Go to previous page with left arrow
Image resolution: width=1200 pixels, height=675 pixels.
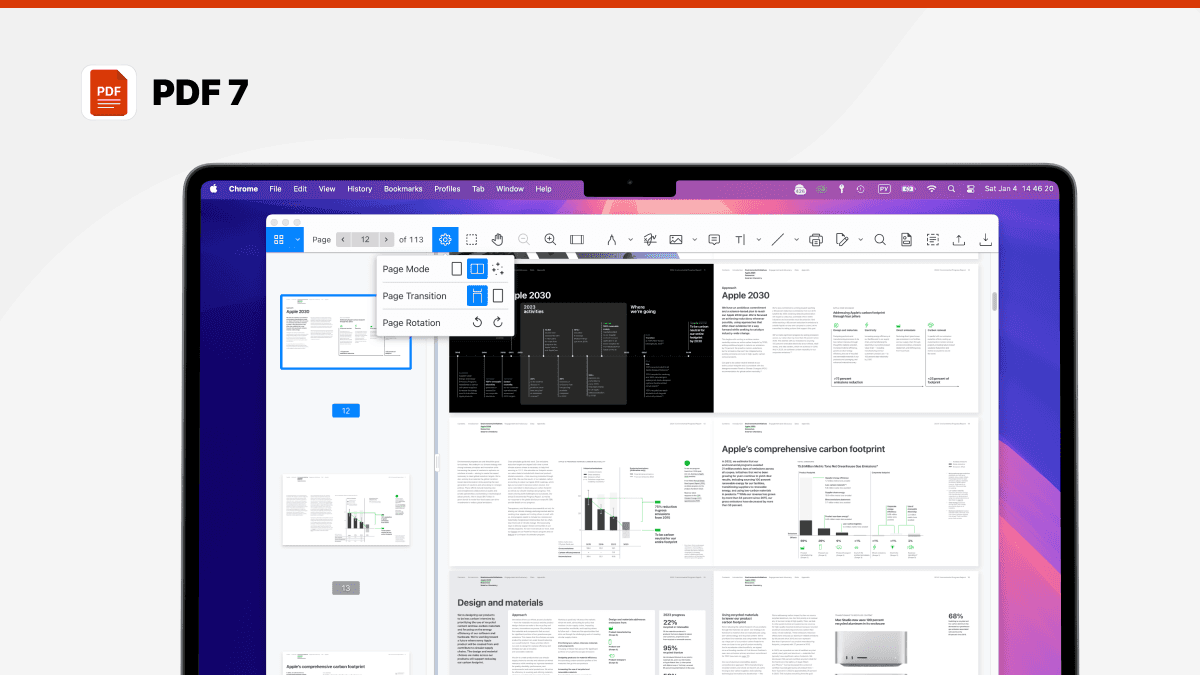[x=343, y=240]
